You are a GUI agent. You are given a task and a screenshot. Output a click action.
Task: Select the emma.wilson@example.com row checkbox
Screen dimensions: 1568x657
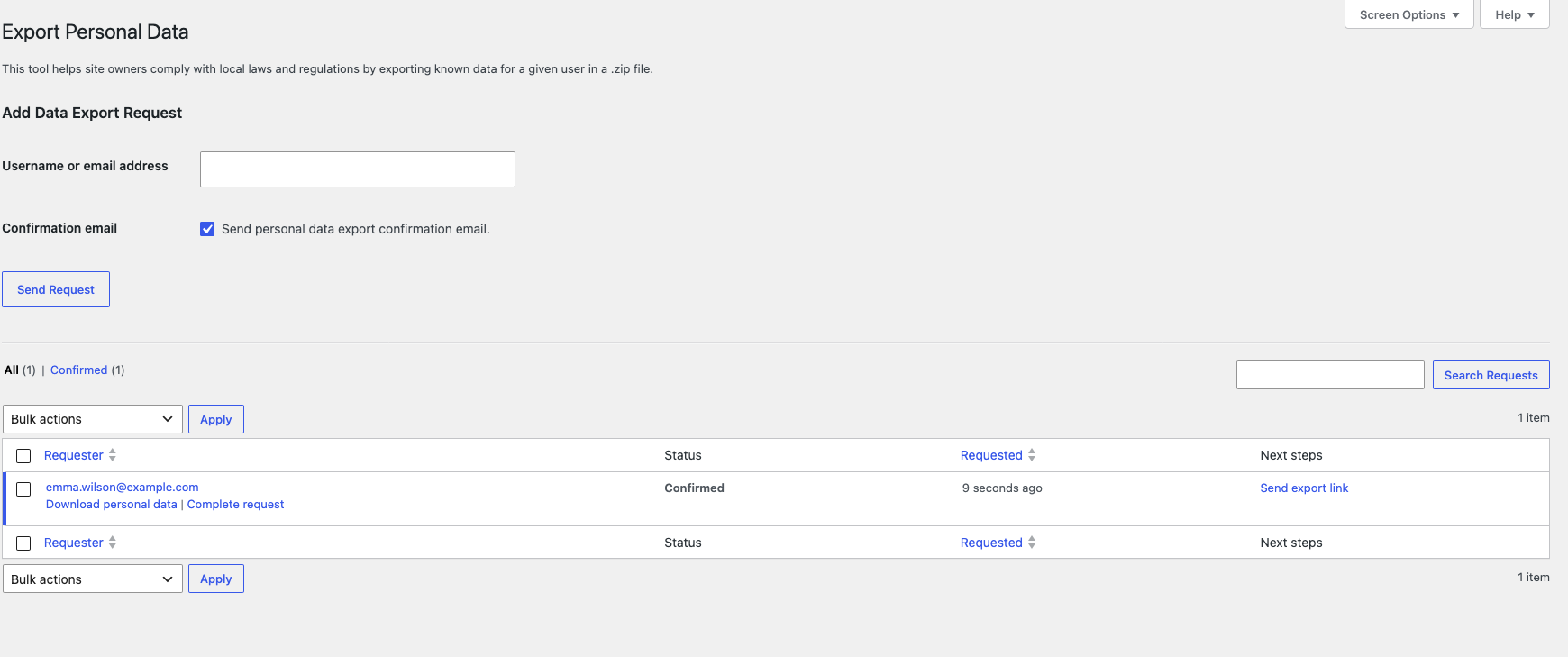pos(23,489)
